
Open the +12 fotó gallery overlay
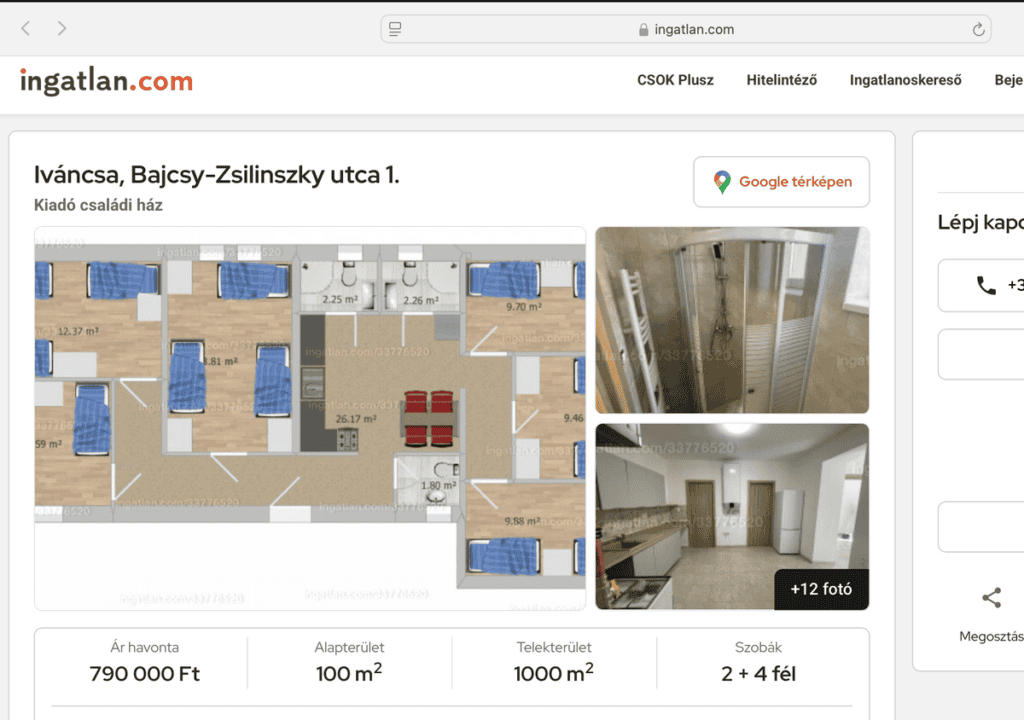click(821, 589)
